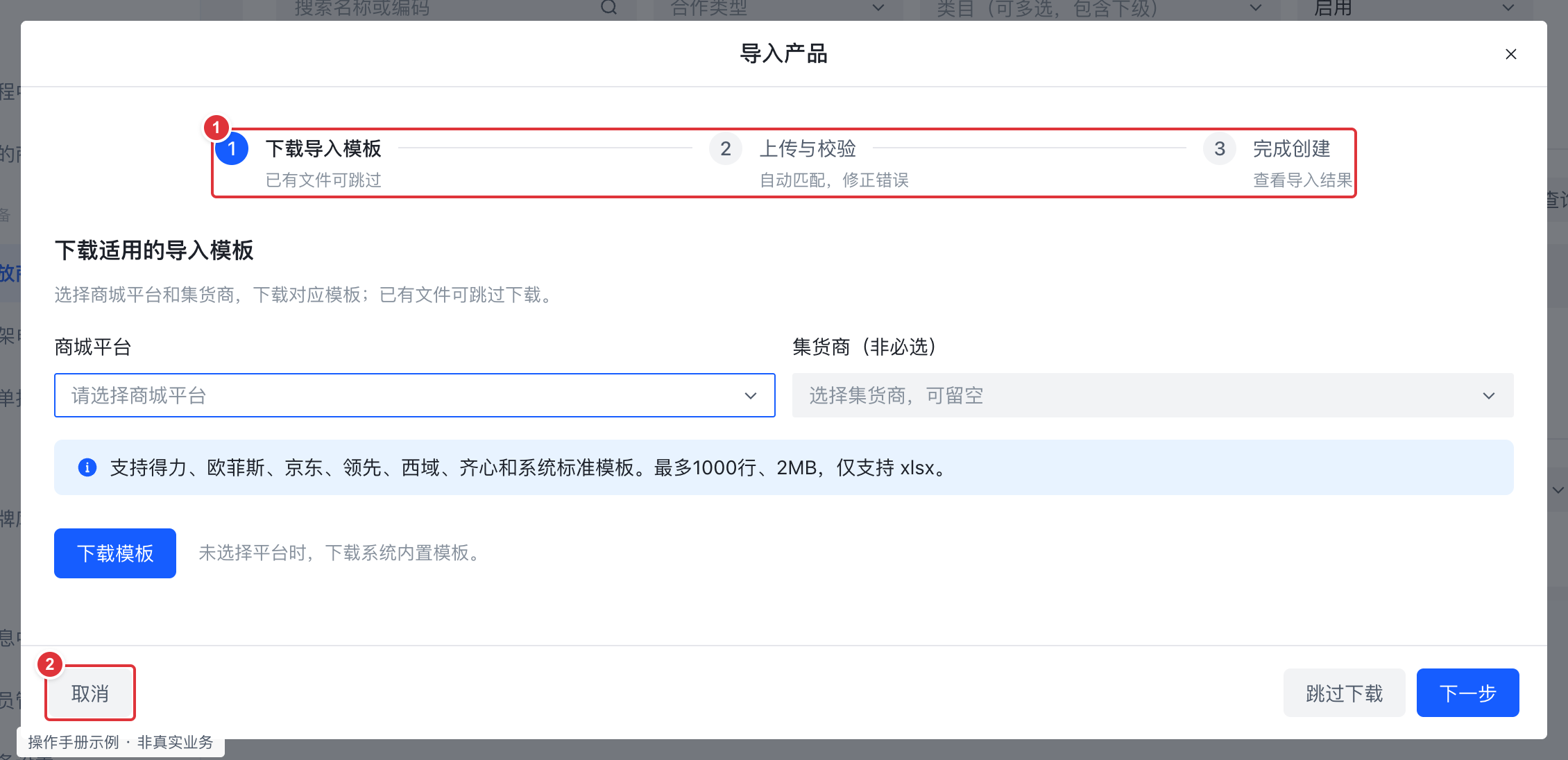Select step 1 circle 下载导入模板
The height and width of the screenshot is (760, 1568).
coord(232,148)
